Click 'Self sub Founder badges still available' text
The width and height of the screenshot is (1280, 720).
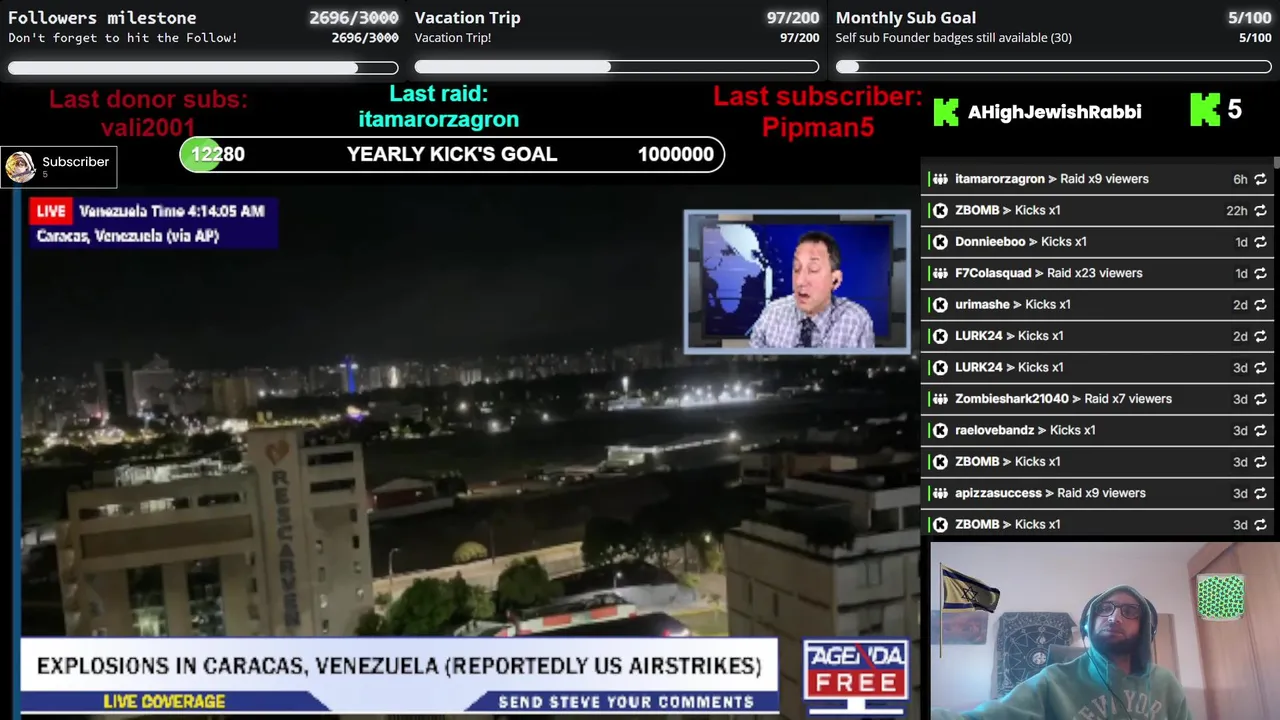954,38
